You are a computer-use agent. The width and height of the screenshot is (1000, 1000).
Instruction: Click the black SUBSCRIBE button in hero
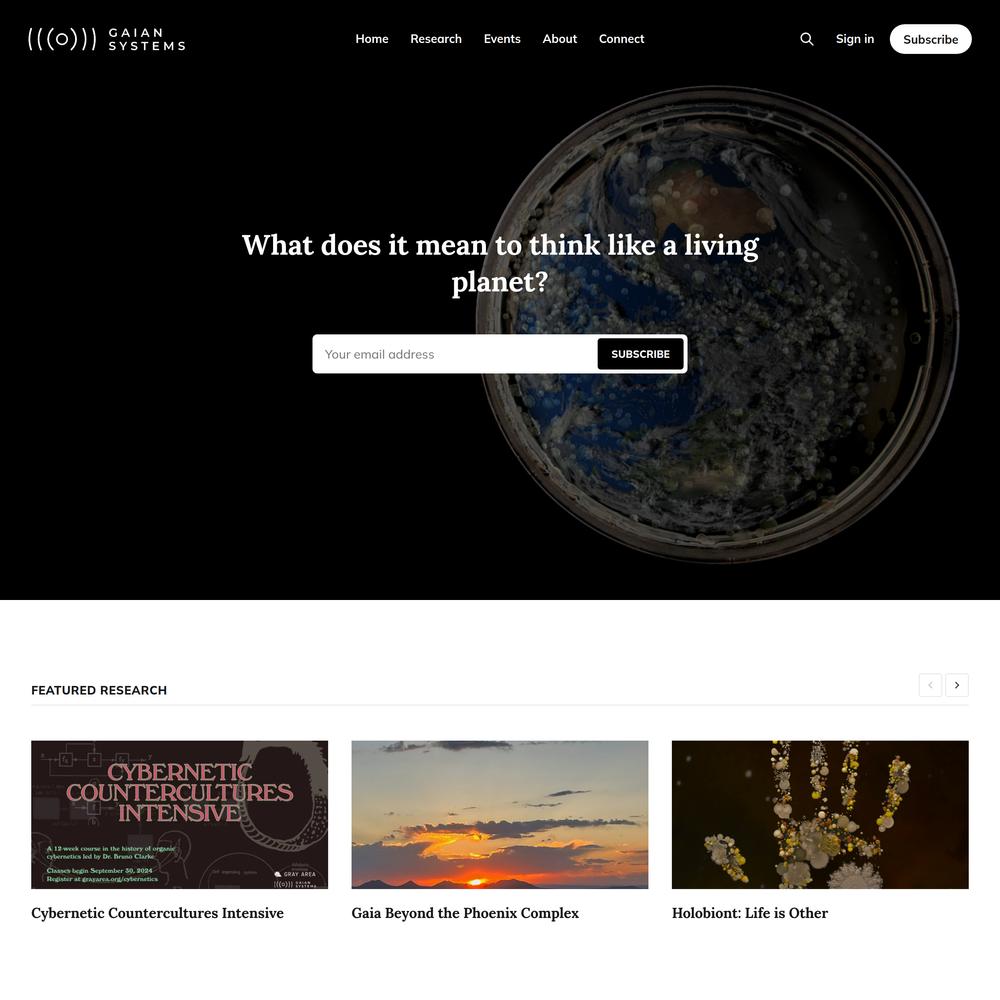(640, 354)
